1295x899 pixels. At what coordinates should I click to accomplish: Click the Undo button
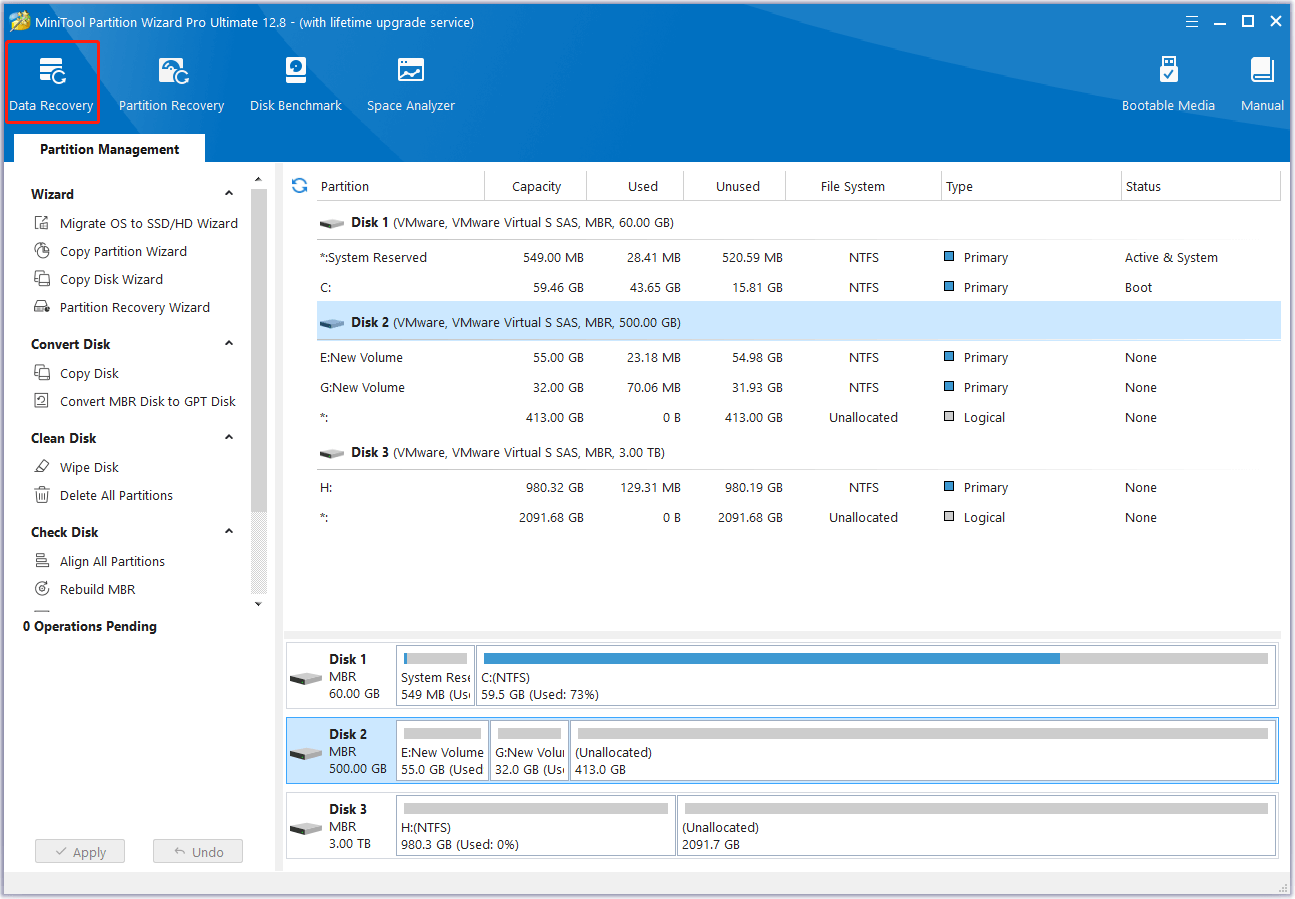click(x=198, y=852)
